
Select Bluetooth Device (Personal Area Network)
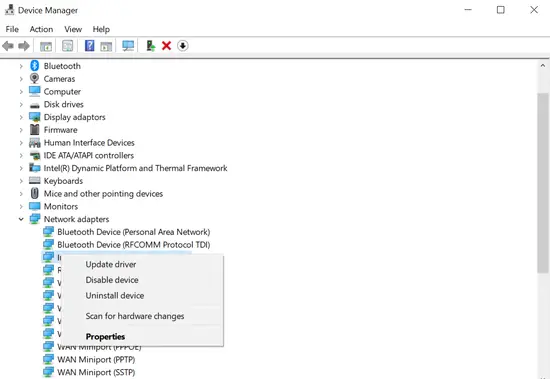[134, 232]
